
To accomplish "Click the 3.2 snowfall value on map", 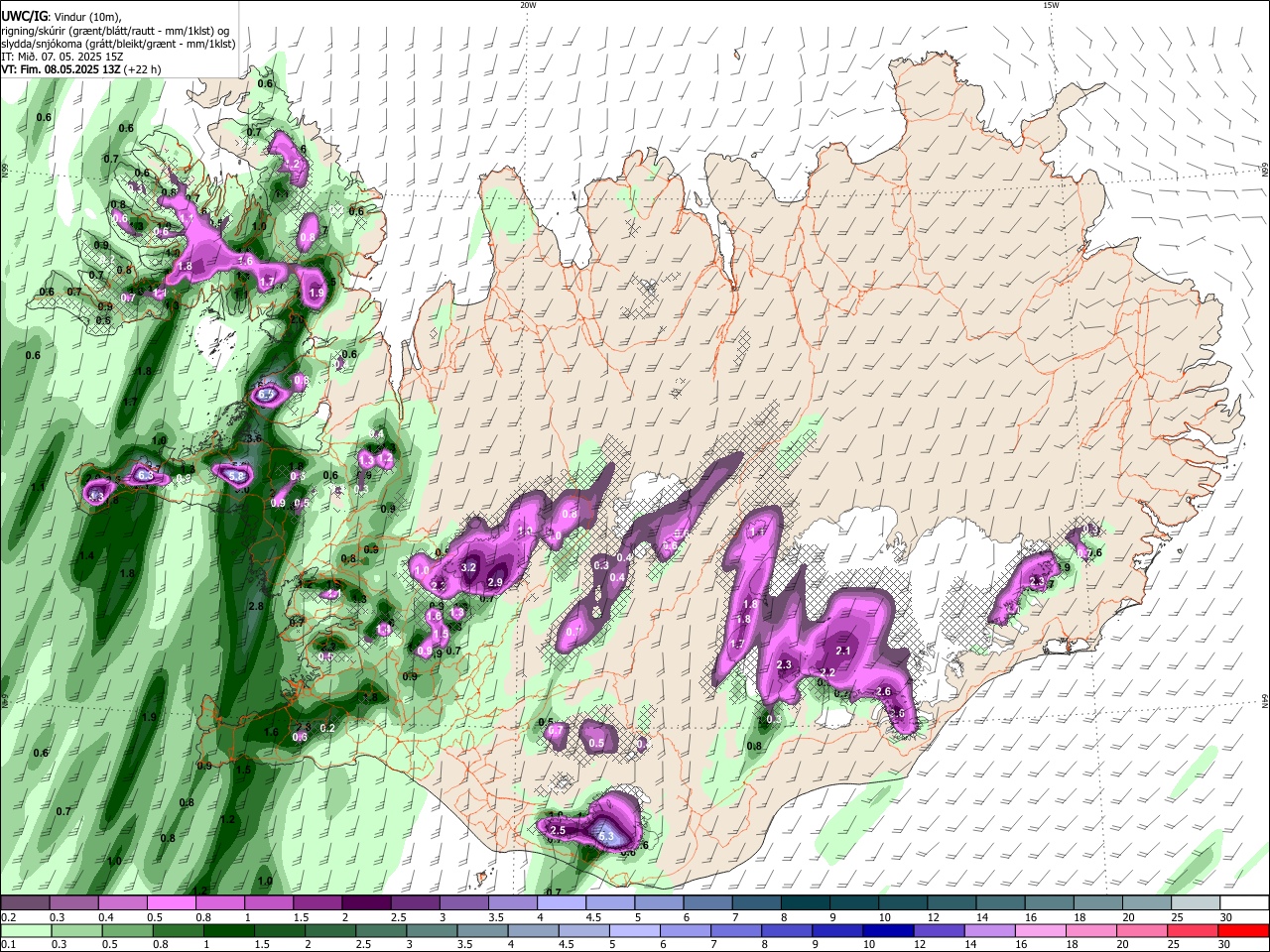I will coord(470,567).
